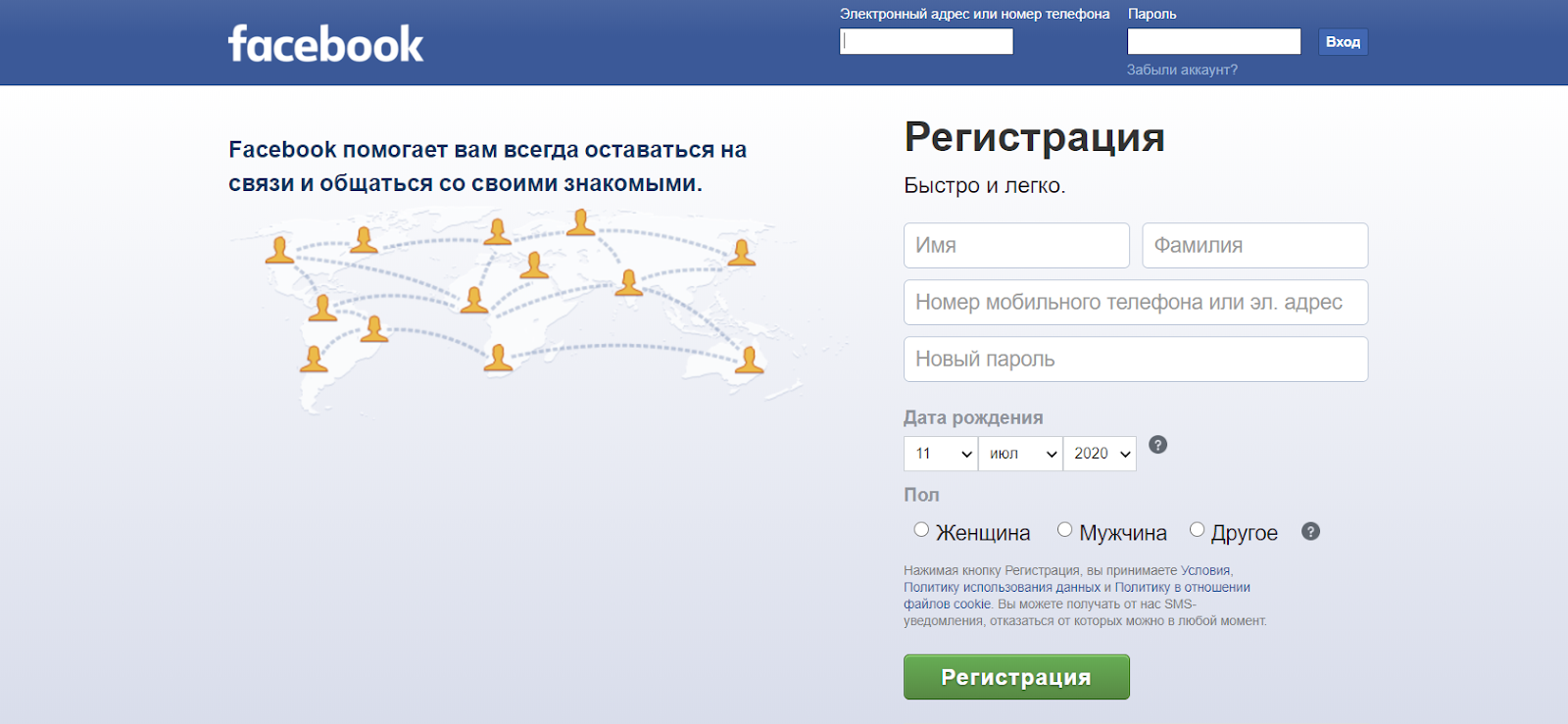Viewport: 1568px width, 724px height.
Task: Click the green Регистрация button
Action: 1016,677
